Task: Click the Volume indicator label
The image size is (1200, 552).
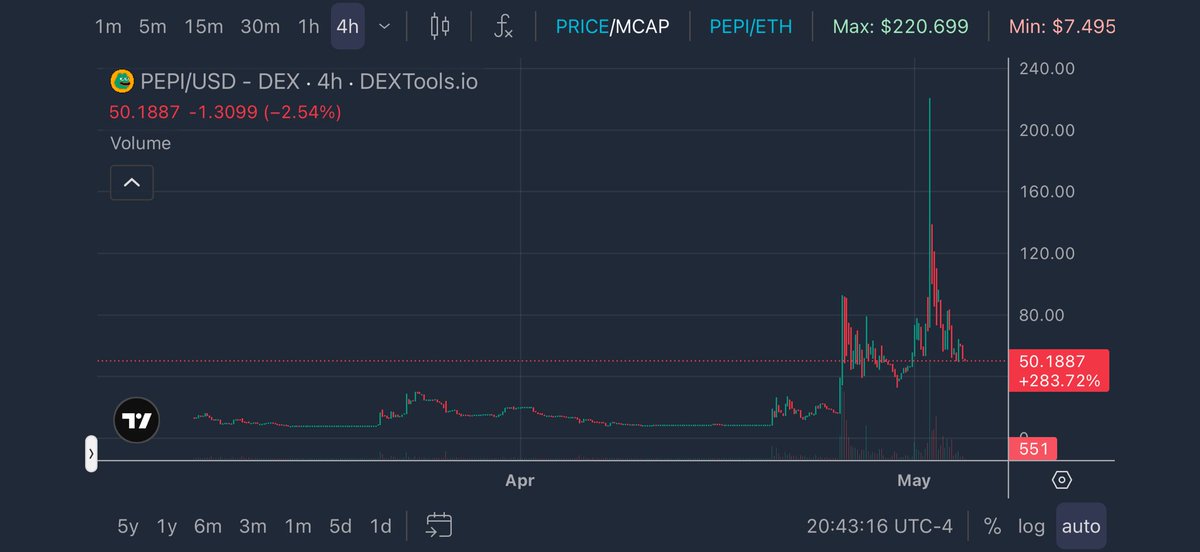Action: pyautogui.click(x=140, y=143)
